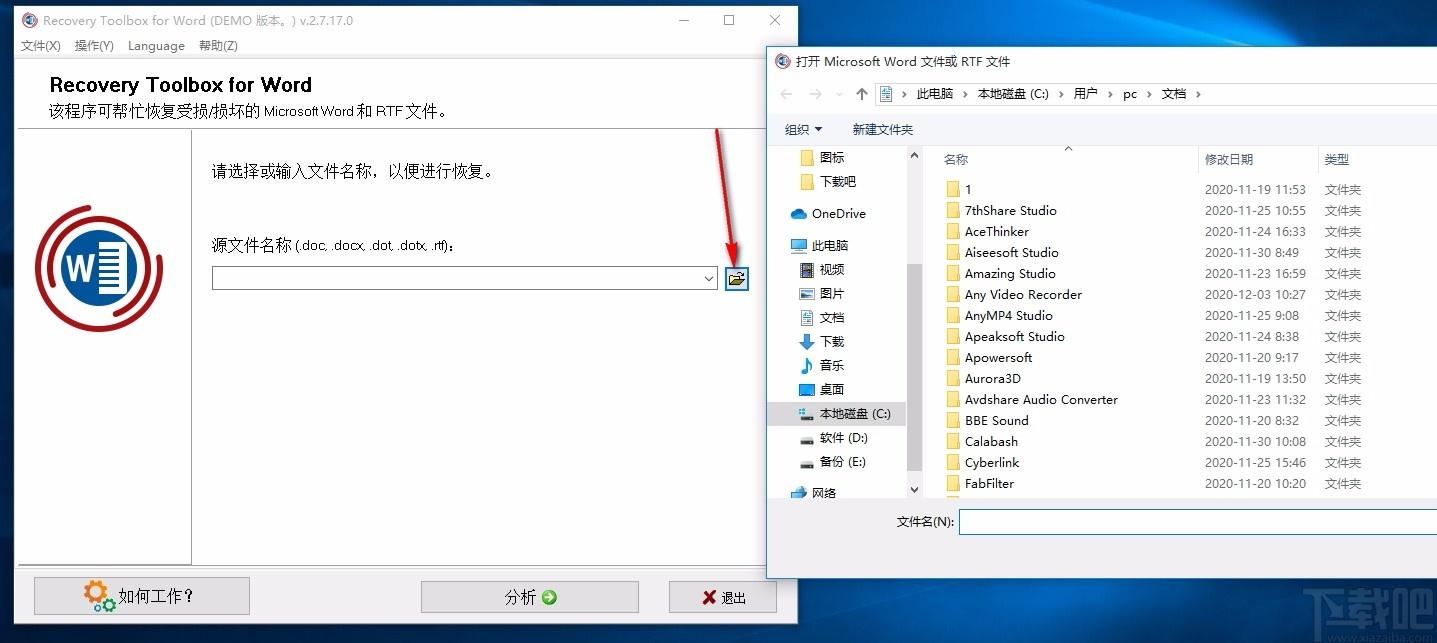The height and width of the screenshot is (643, 1437).
Task: Select 网络 in the navigation pane
Action: click(x=824, y=493)
